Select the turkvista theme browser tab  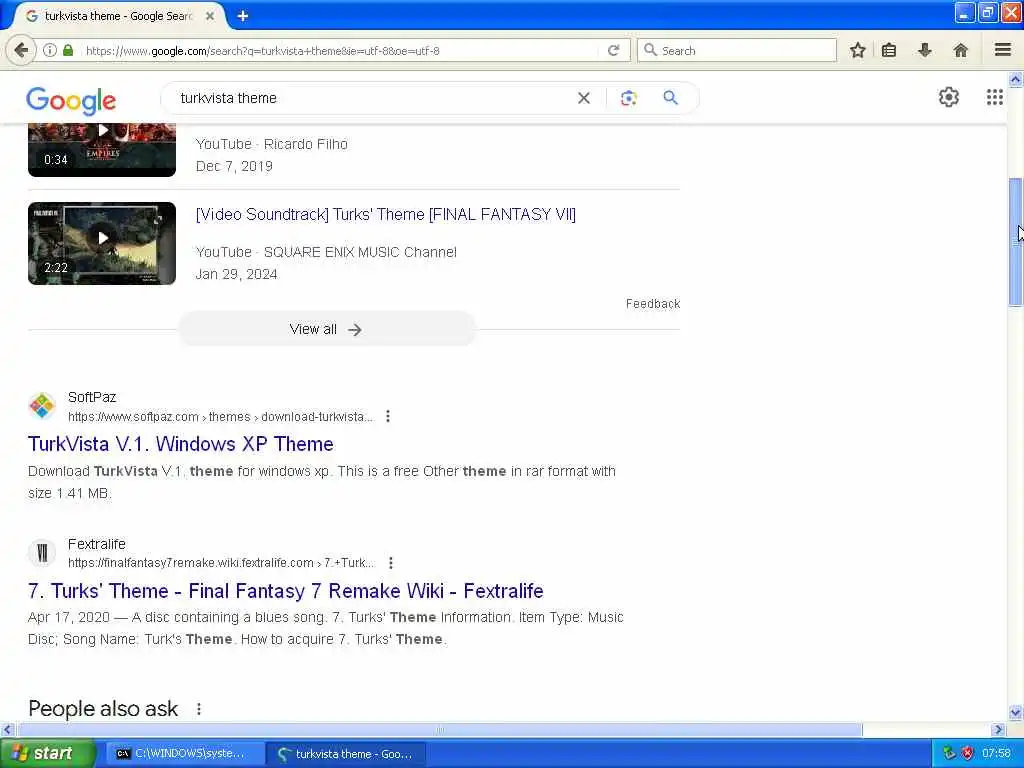point(119,16)
